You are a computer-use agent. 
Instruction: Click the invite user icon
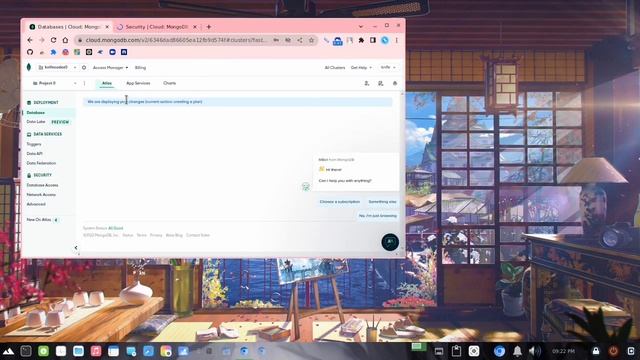[367, 83]
